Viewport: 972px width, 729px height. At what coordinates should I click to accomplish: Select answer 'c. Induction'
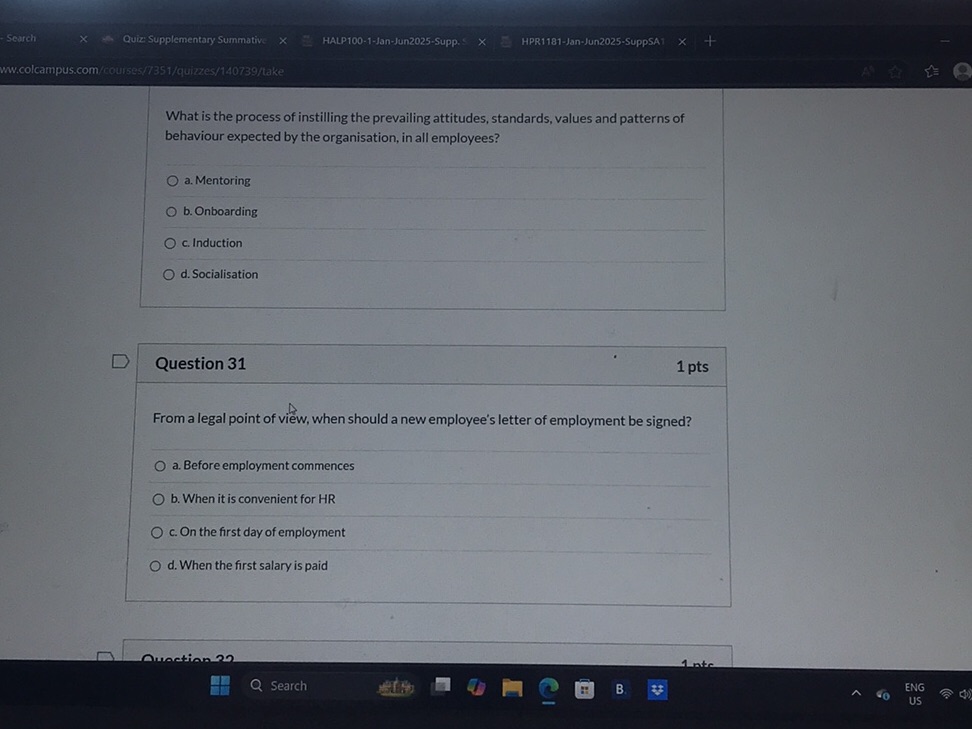click(170, 243)
